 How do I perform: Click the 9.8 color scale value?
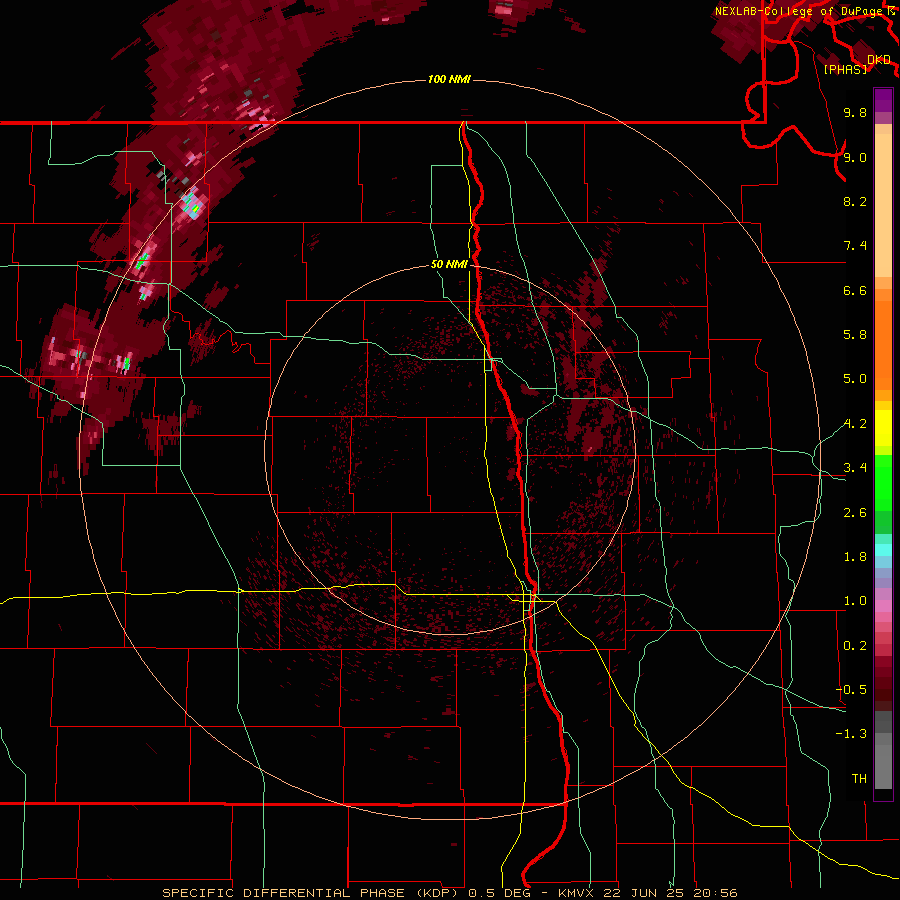855,112
